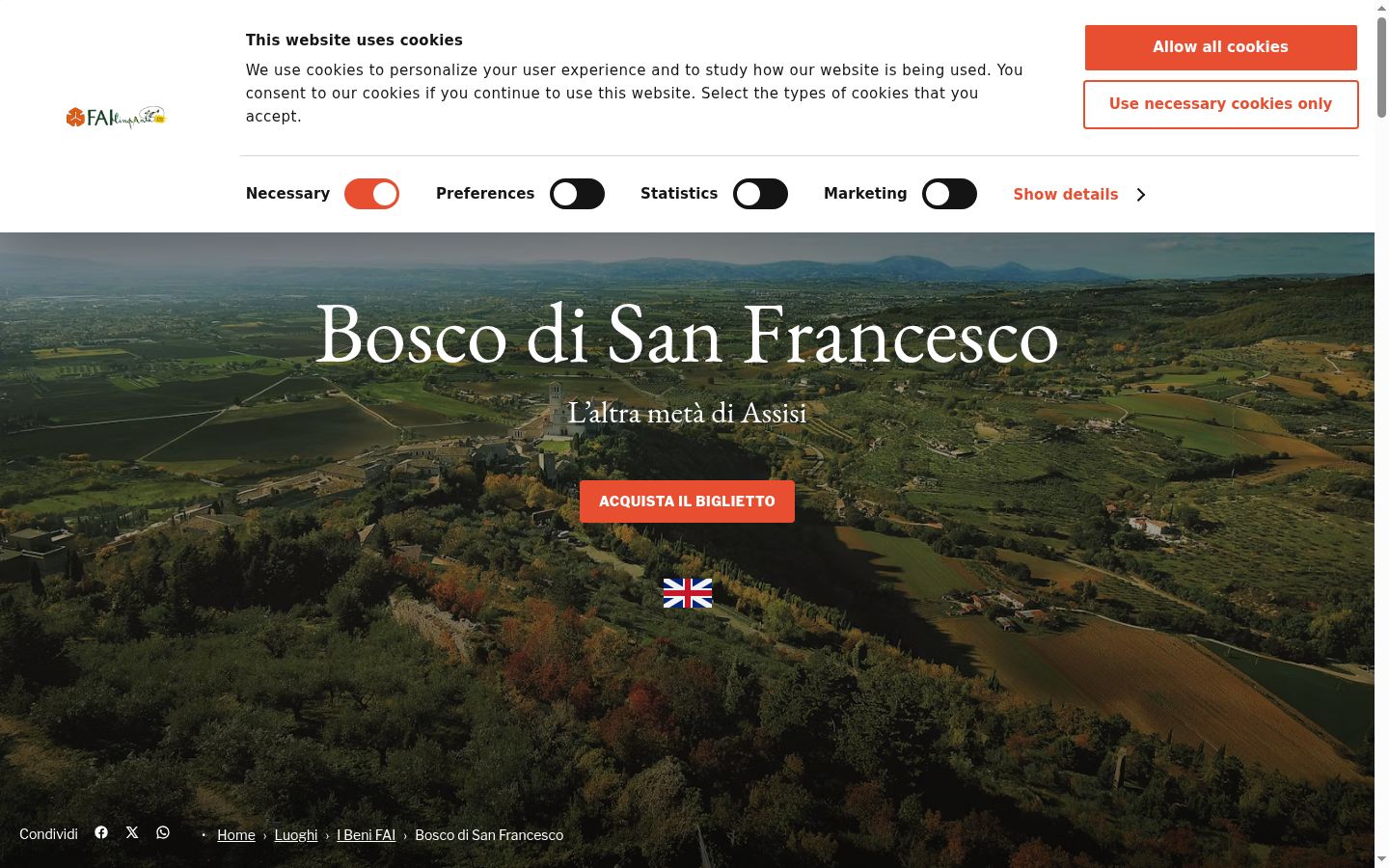Viewport: 1389px width, 868px height.
Task: Click Allow all cookies button
Action: 1220,47
